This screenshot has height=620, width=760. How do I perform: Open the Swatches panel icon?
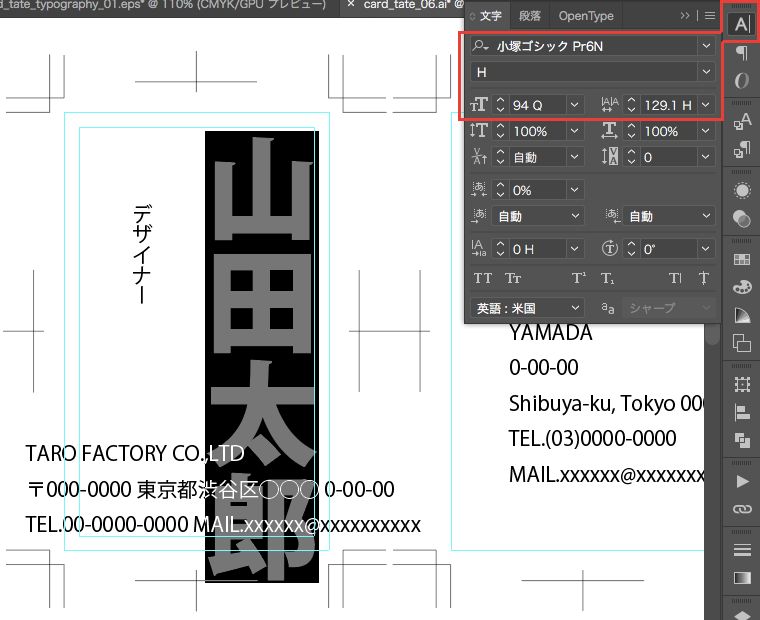tap(741, 259)
